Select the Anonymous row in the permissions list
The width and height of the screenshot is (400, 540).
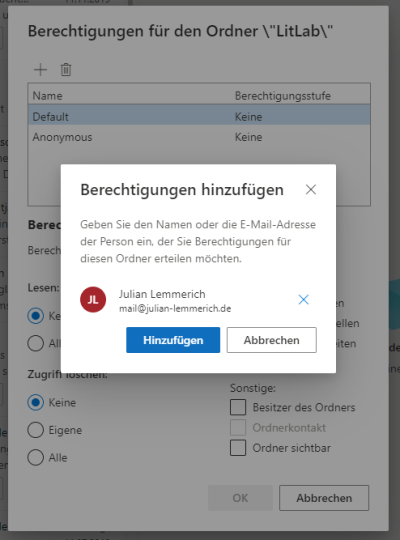[199, 137]
